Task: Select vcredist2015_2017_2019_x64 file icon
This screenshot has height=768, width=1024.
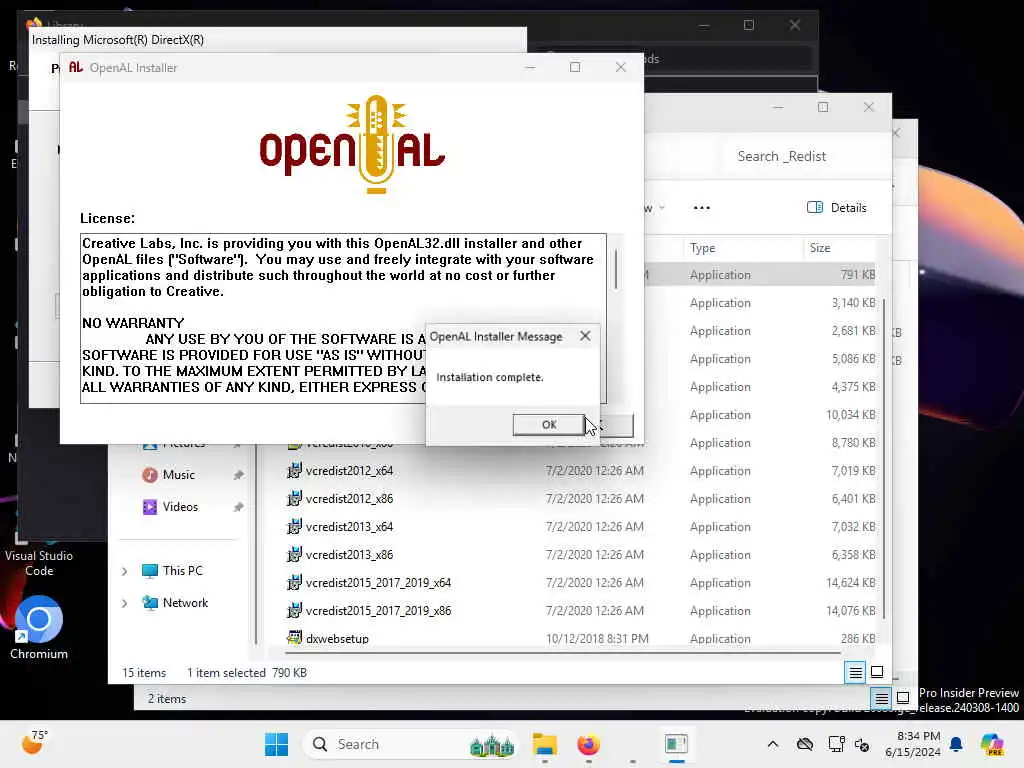Action: [x=295, y=583]
